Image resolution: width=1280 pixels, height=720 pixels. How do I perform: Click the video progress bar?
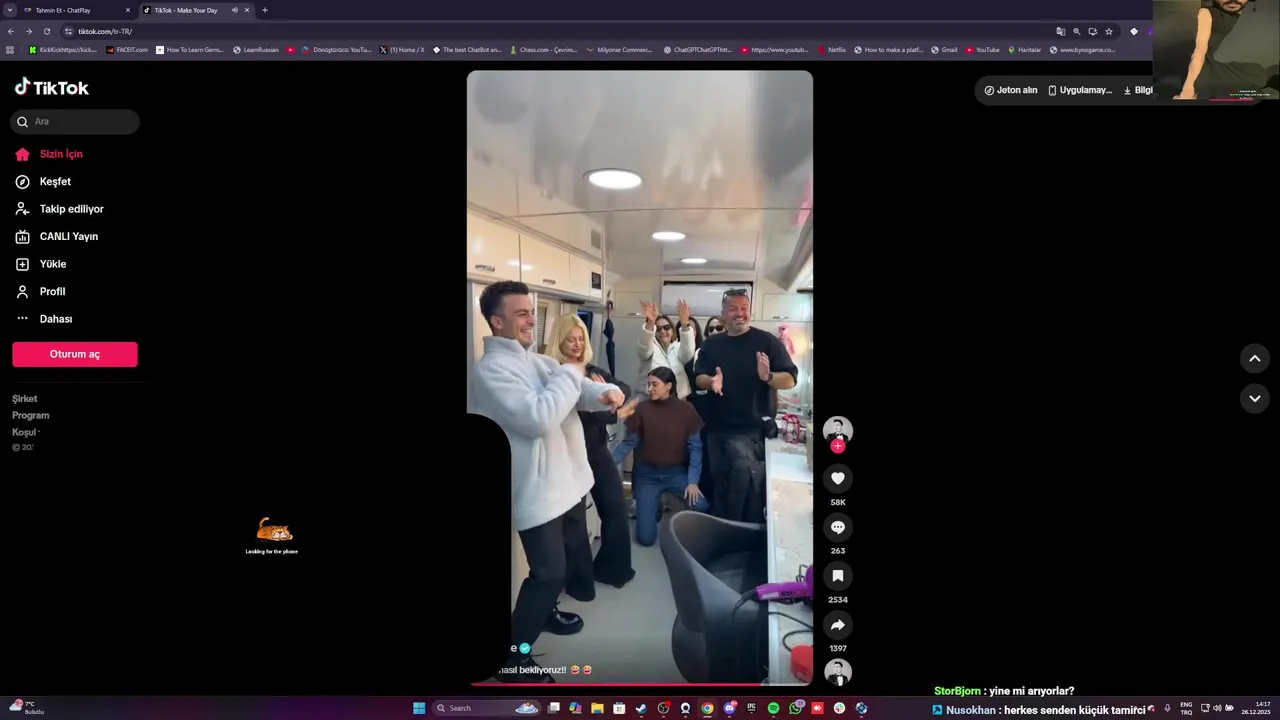tap(640, 685)
